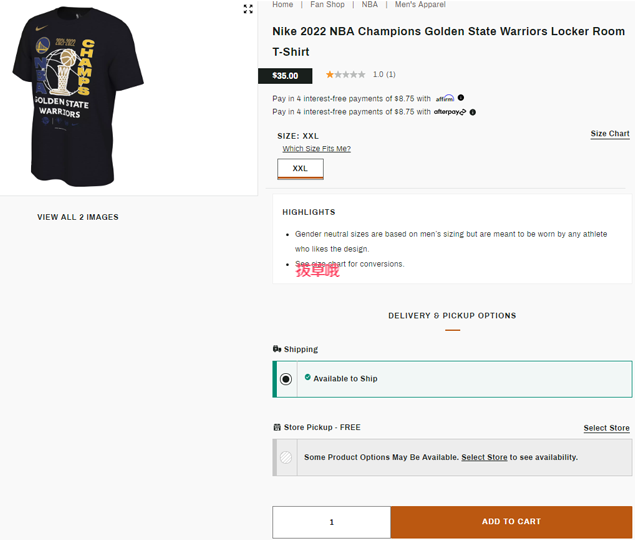The image size is (635, 540).
Task: Click the Store Pickup storefront icon
Action: click(277, 427)
